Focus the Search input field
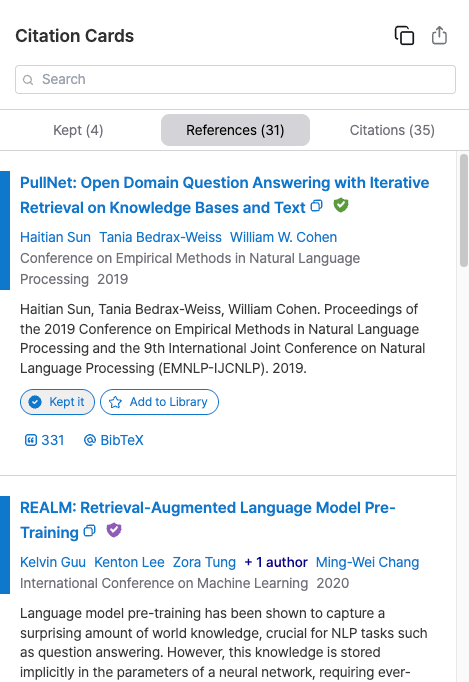Image resolution: width=469 pixels, height=682 pixels. pyautogui.click(x=235, y=80)
